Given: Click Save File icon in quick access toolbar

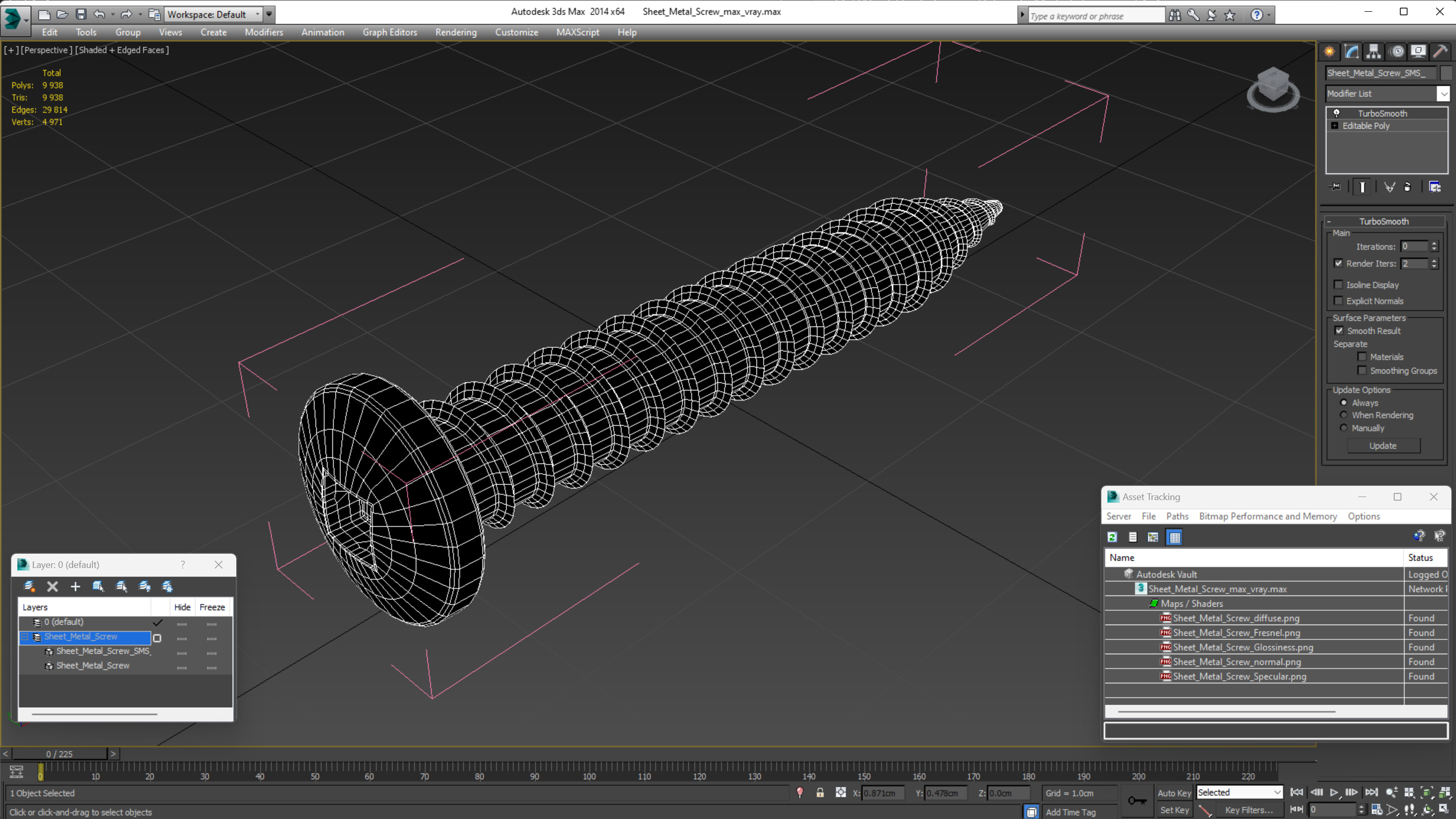Looking at the screenshot, I should [x=81, y=14].
